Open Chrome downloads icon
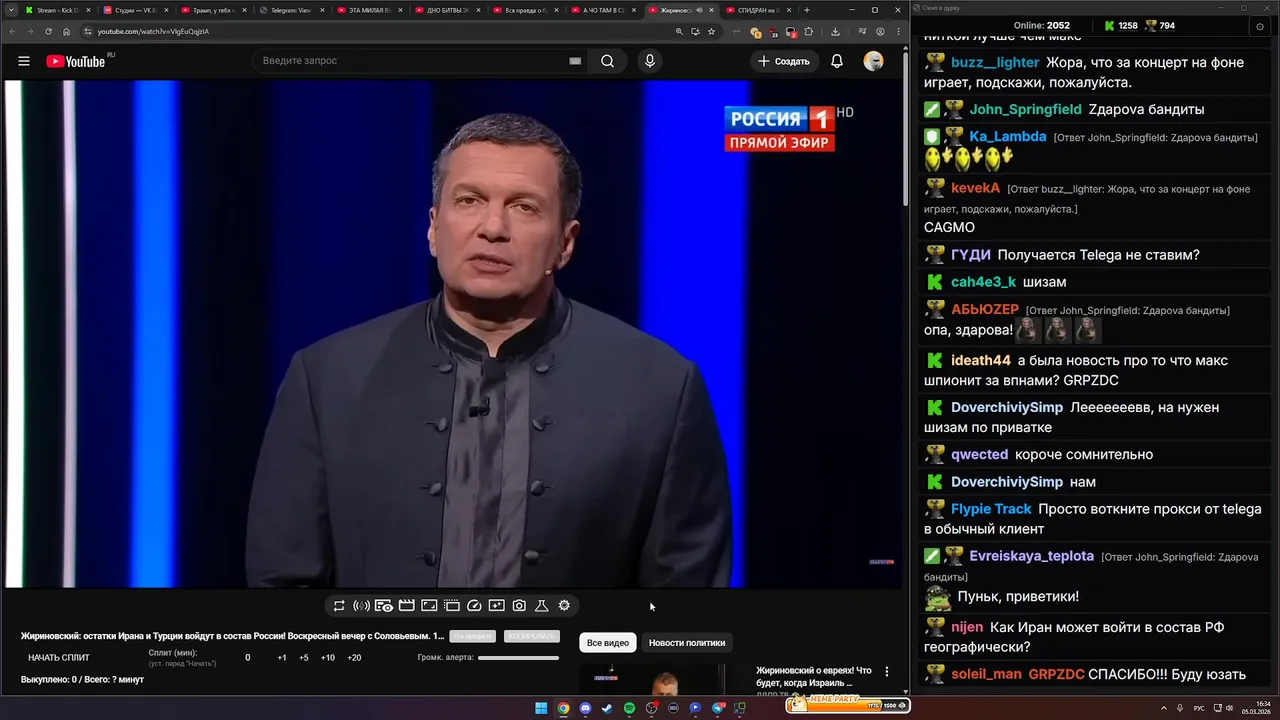The image size is (1280, 720). pyautogui.click(x=835, y=31)
